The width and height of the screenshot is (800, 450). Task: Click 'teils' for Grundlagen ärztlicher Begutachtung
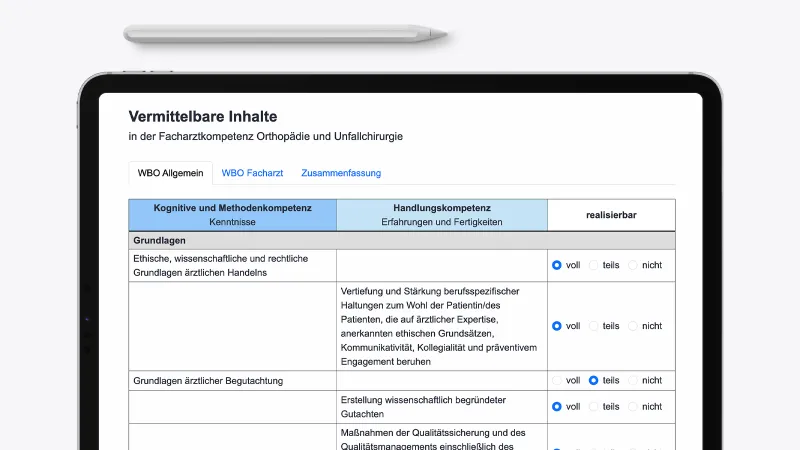[x=594, y=381]
